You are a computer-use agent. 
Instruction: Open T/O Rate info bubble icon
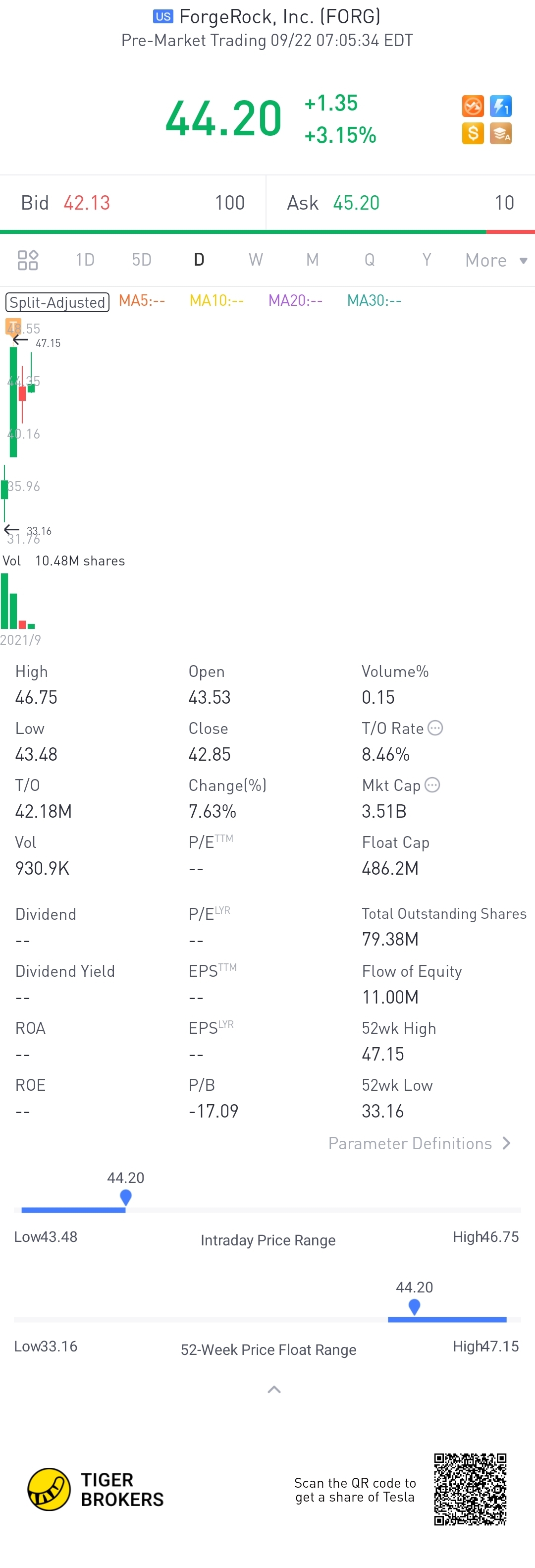click(435, 728)
